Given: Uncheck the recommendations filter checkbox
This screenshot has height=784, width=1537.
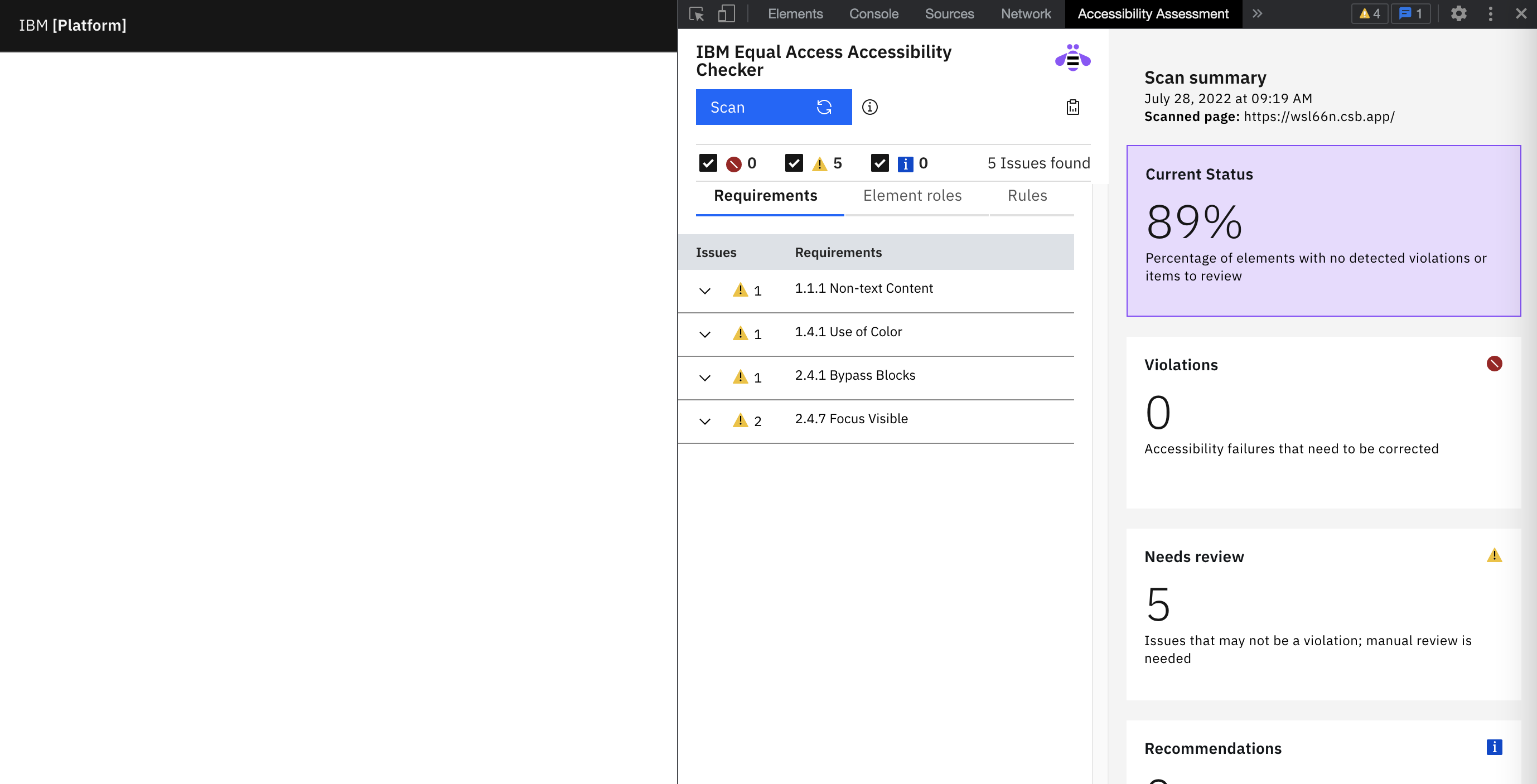Looking at the screenshot, I should pyautogui.click(x=879, y=163).
